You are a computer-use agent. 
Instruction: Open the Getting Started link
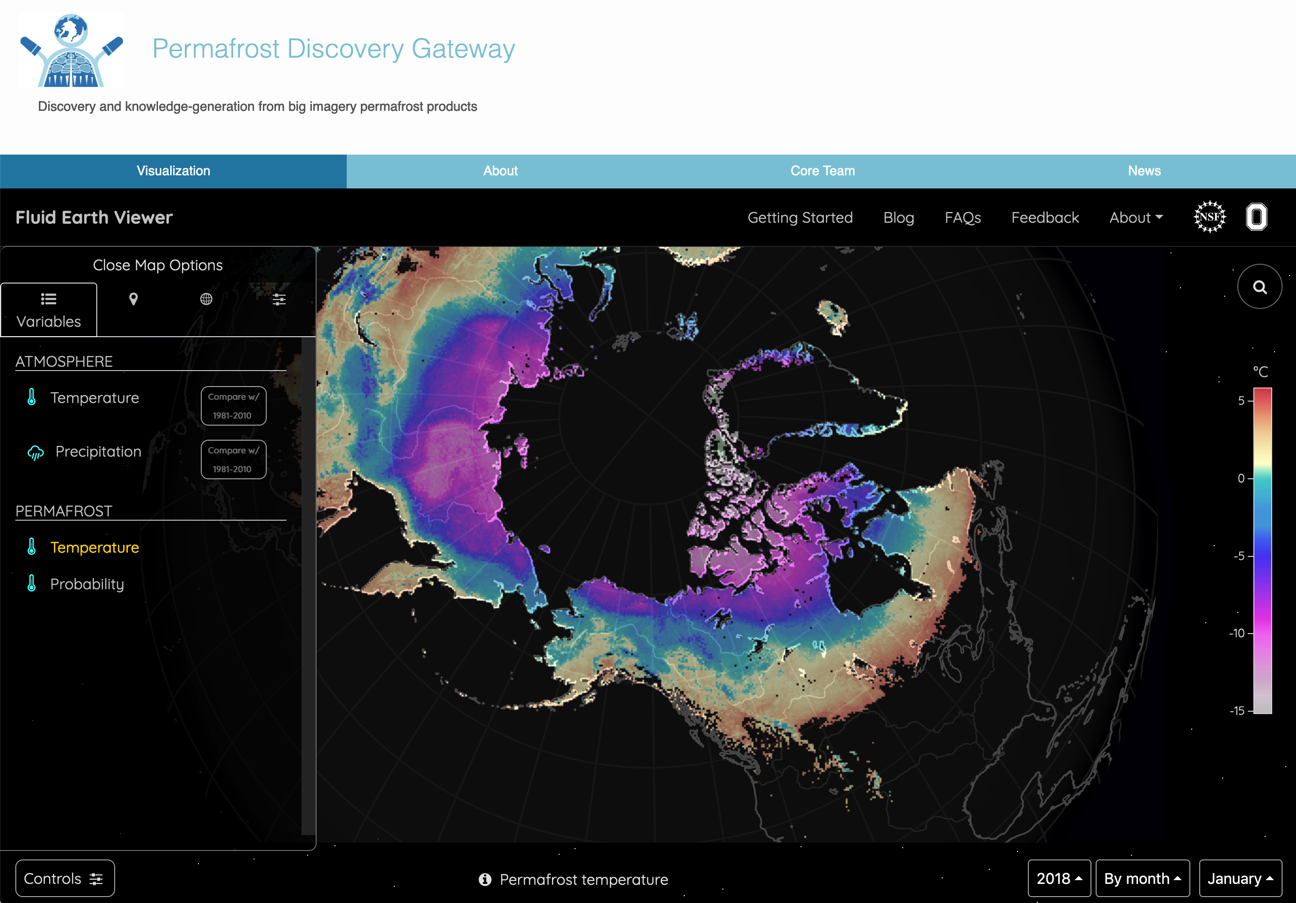pyautogui.click(x=800, y=217)
